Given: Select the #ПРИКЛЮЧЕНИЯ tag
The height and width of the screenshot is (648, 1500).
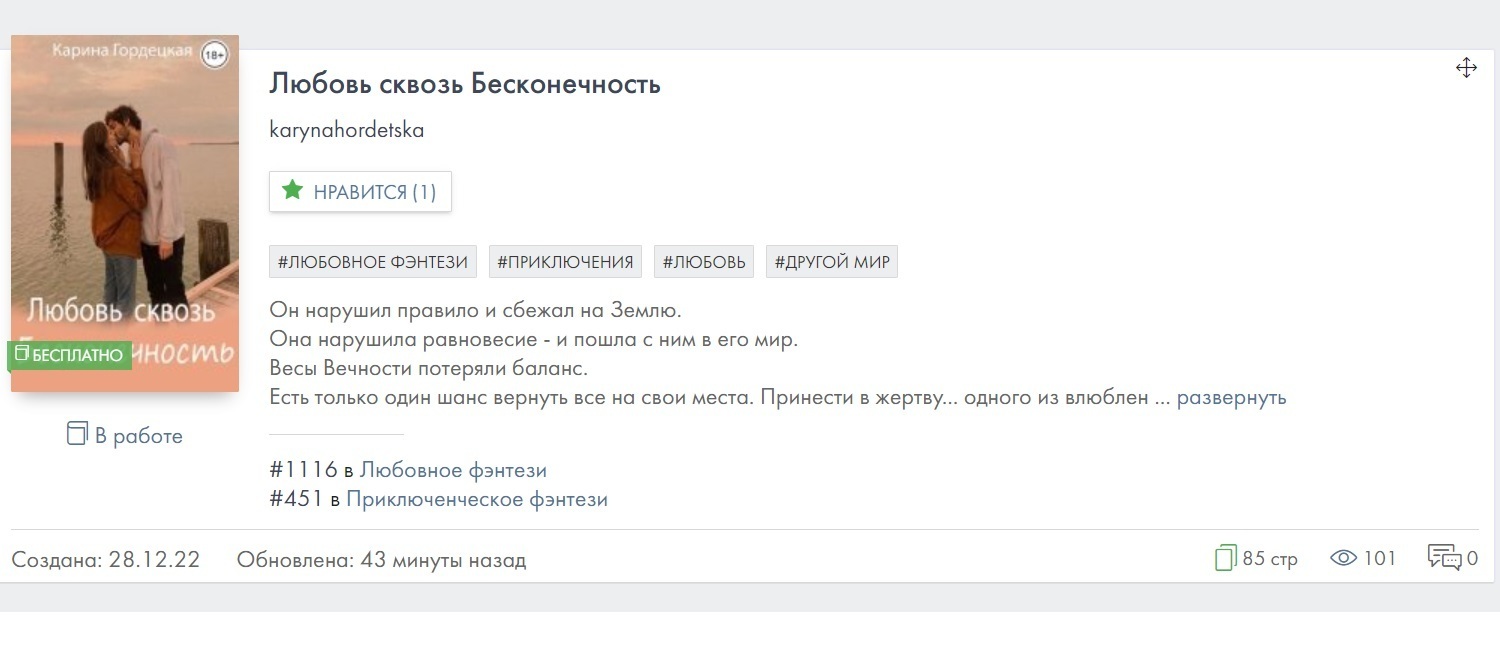Looking at the screenshot, I should pos(567,261).
